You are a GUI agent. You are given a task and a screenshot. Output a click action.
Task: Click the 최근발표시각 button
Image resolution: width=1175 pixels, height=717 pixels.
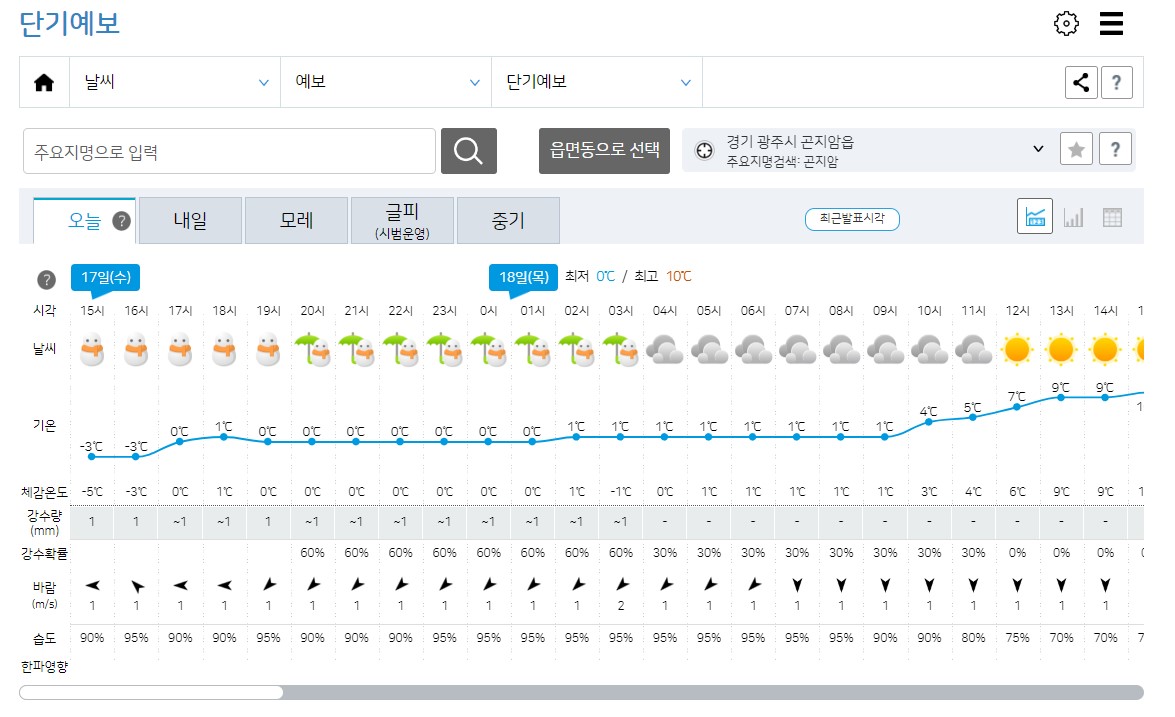click(x=852, y=219)
